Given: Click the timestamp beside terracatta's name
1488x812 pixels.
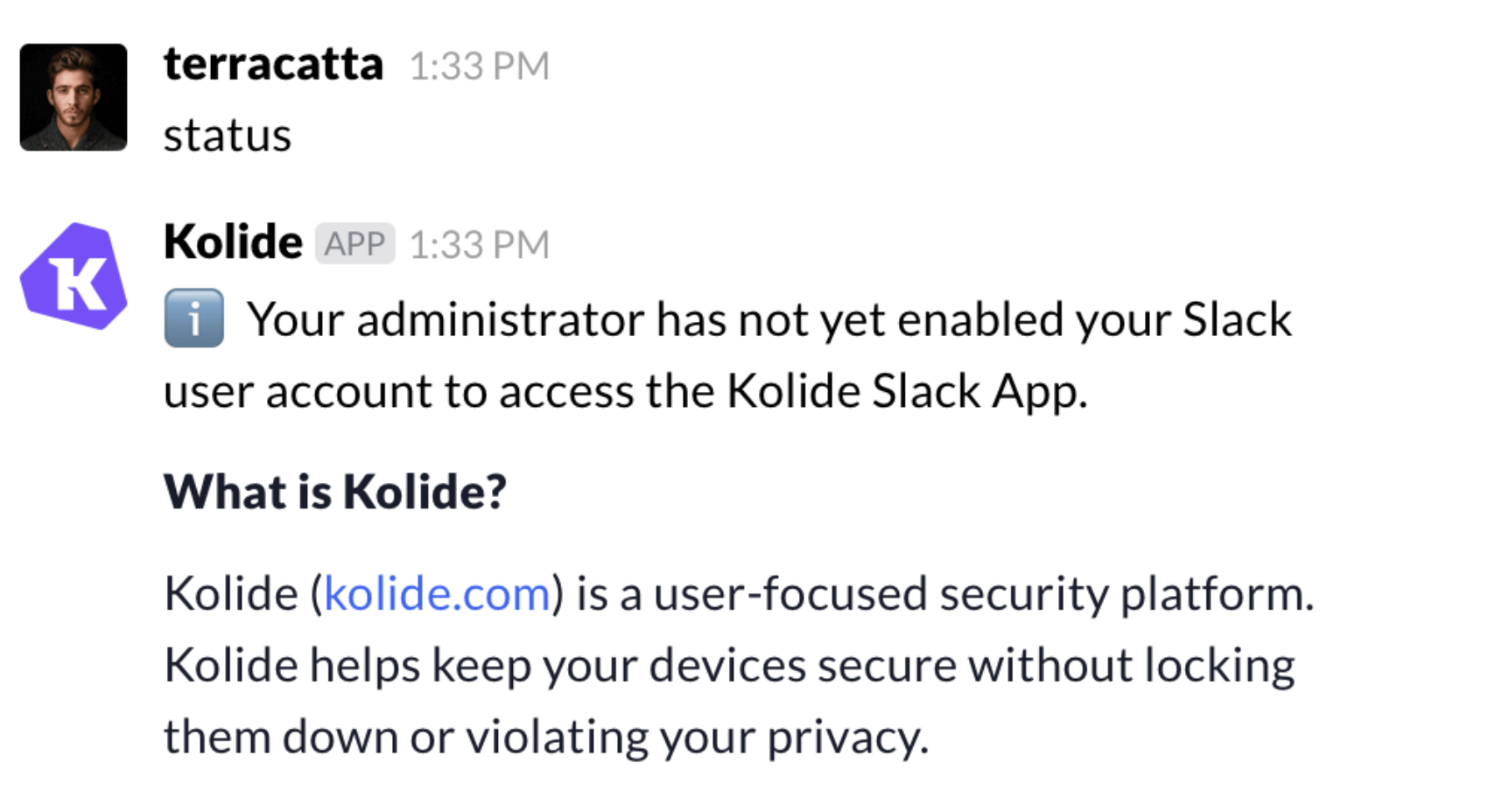Looking at the screenshot, I should click(479, 66).
